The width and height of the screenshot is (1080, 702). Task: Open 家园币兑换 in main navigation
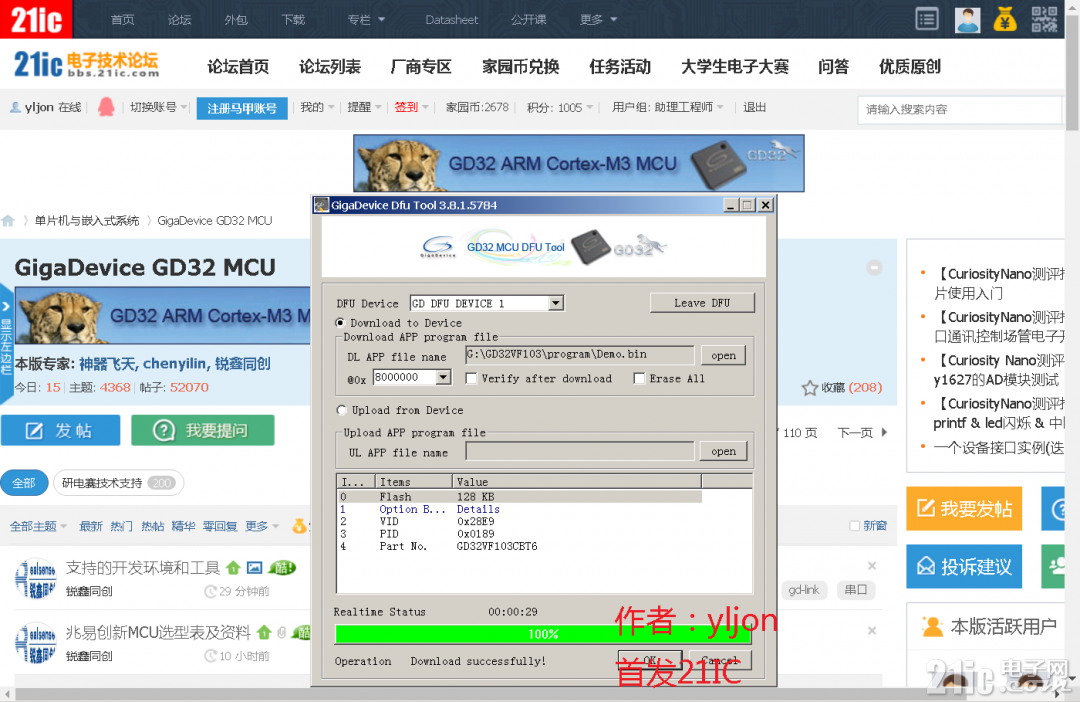tap(521, 66)
